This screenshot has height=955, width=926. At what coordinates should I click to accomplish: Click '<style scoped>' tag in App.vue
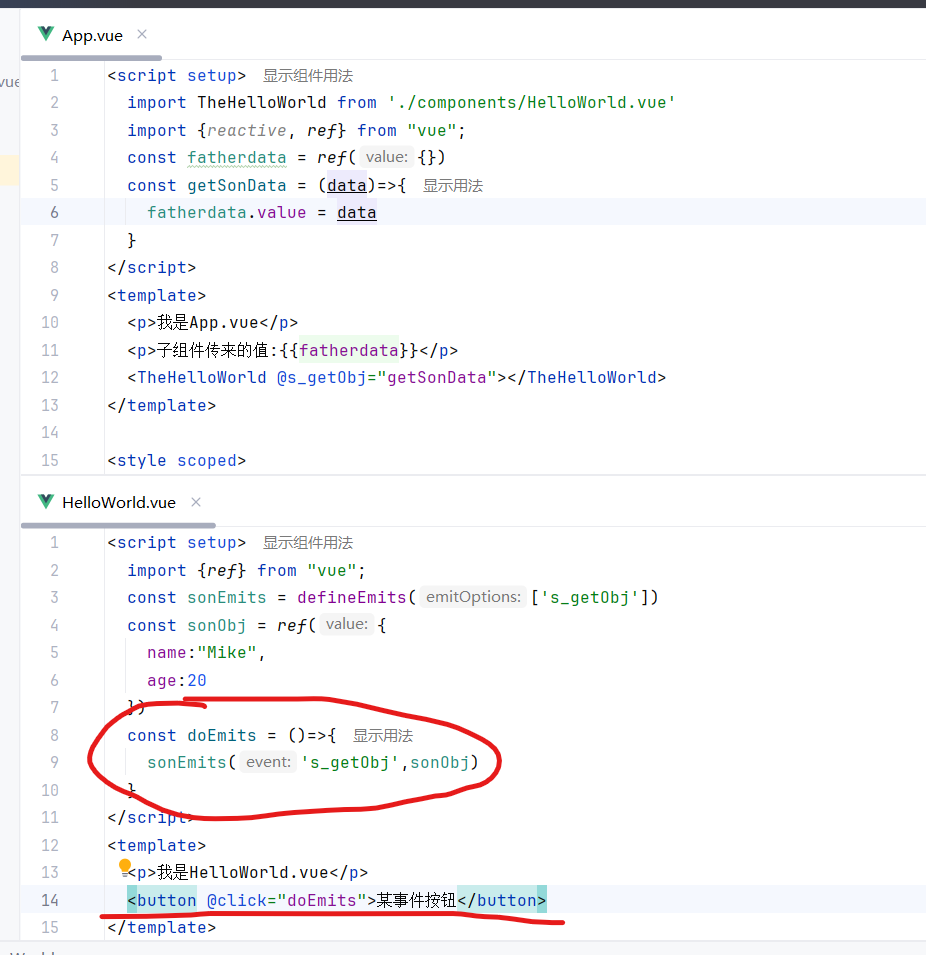(177, 460)
